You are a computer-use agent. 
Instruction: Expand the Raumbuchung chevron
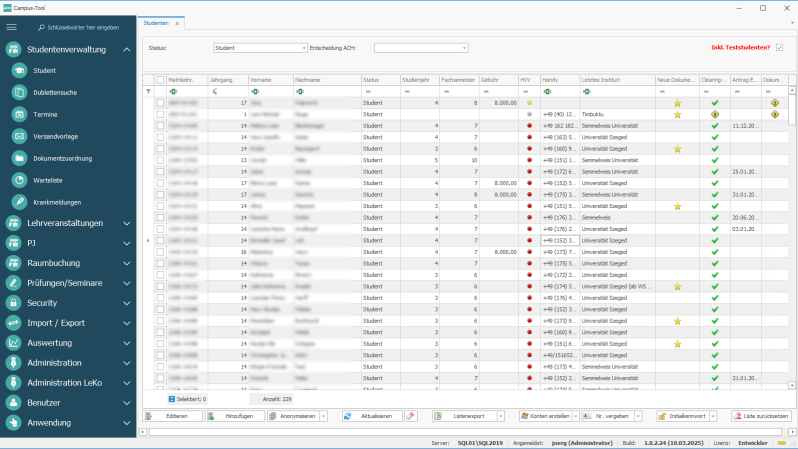click(x=127, y=263)
